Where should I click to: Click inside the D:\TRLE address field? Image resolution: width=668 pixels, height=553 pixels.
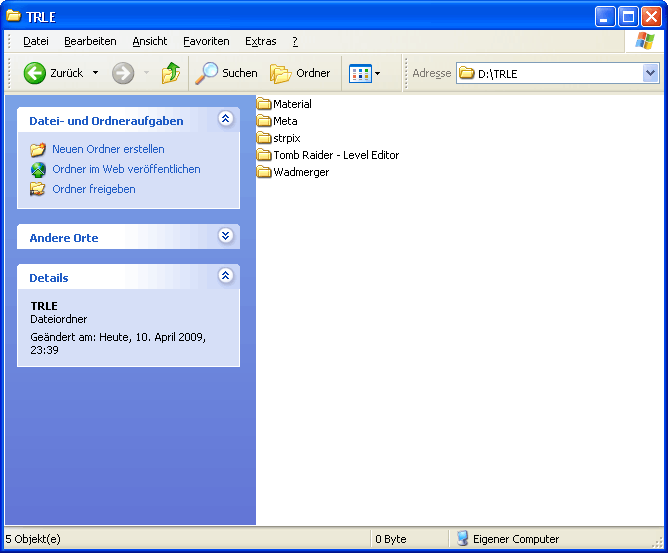point(560,73)
